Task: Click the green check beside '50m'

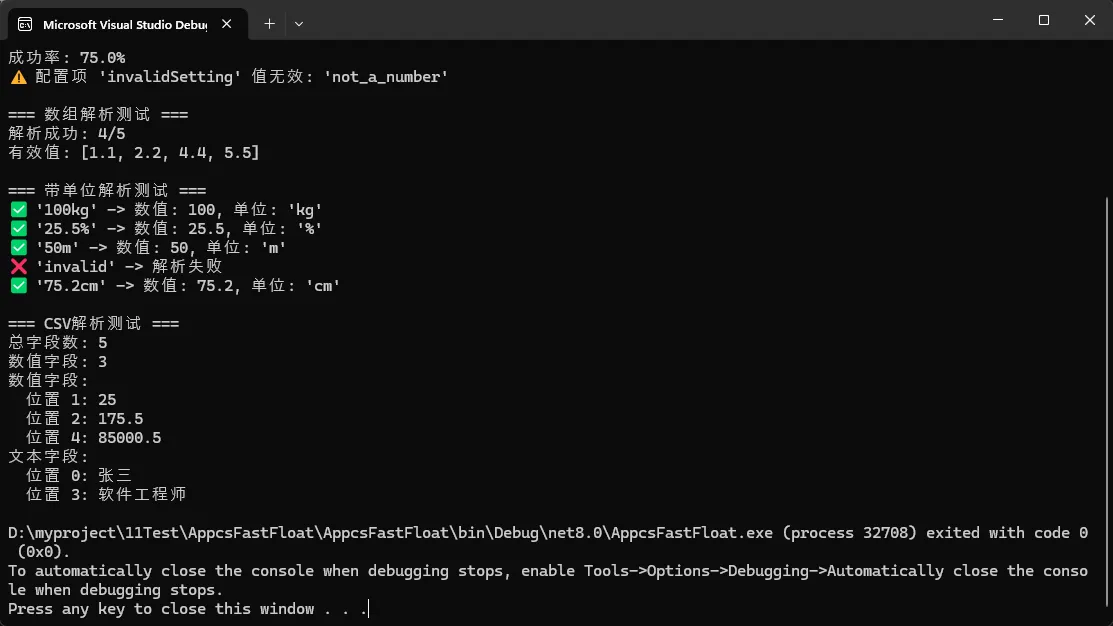Action: (18, 248)
